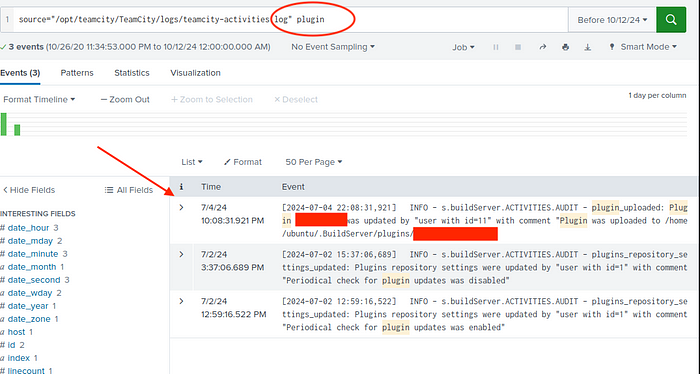This screenshot has width=700, height=374.
Task: Select the tall first timeline bar
Action: (x=4, y=124)
